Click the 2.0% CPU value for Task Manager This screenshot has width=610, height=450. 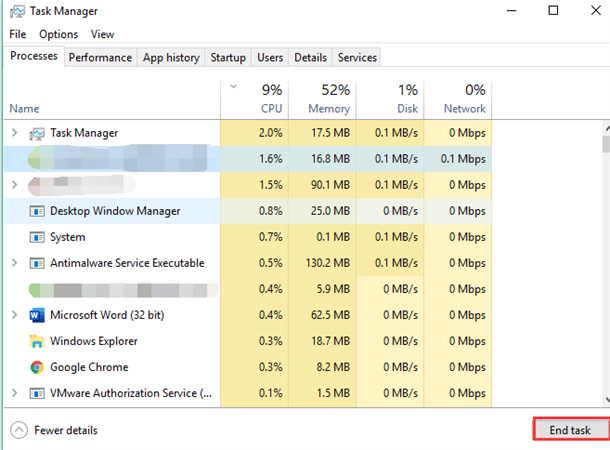[x=271, y=133]
